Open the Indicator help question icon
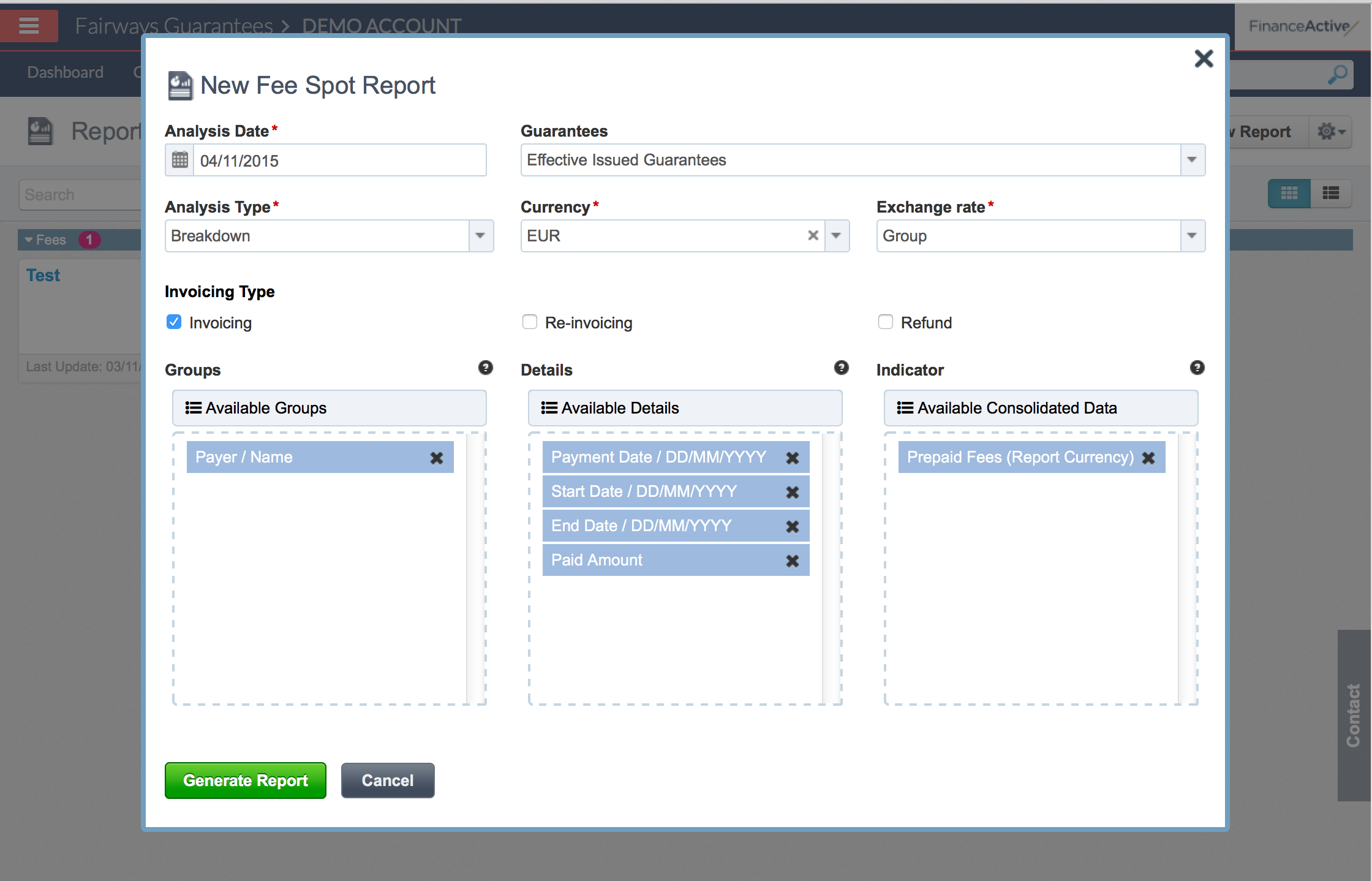 [x=1197, y=368]
